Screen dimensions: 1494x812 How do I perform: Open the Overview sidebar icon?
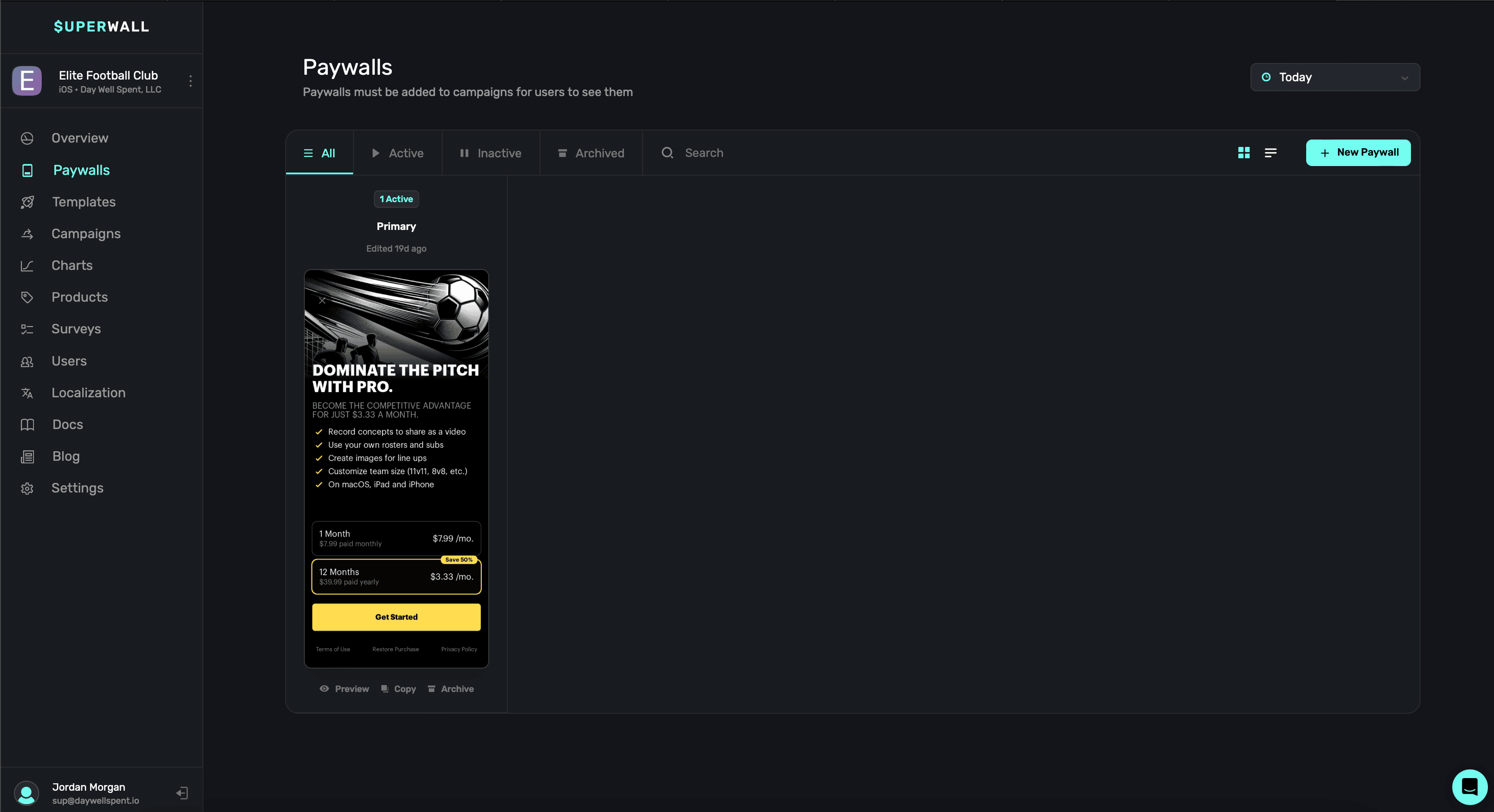[27, 138]
